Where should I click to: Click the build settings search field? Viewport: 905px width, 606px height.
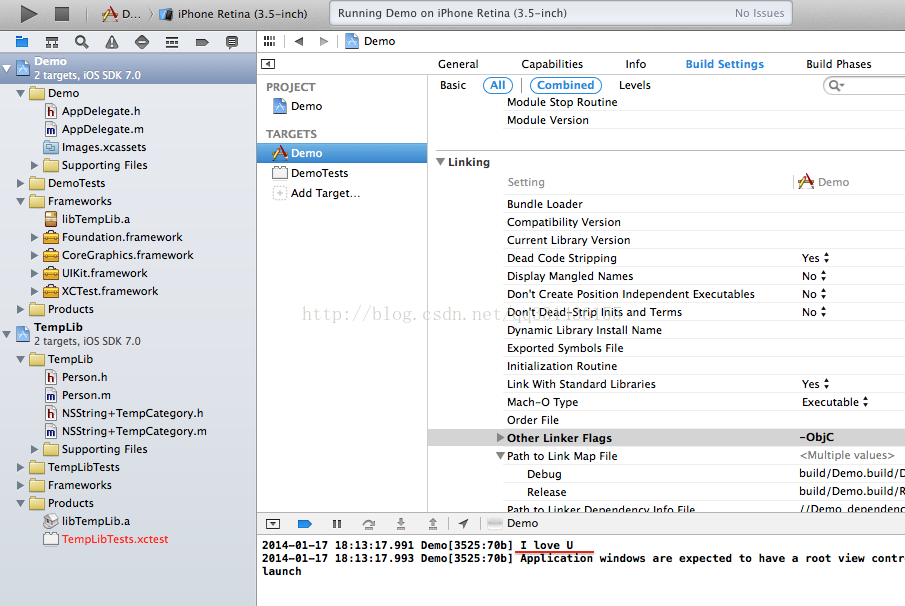tap(864, 85)
